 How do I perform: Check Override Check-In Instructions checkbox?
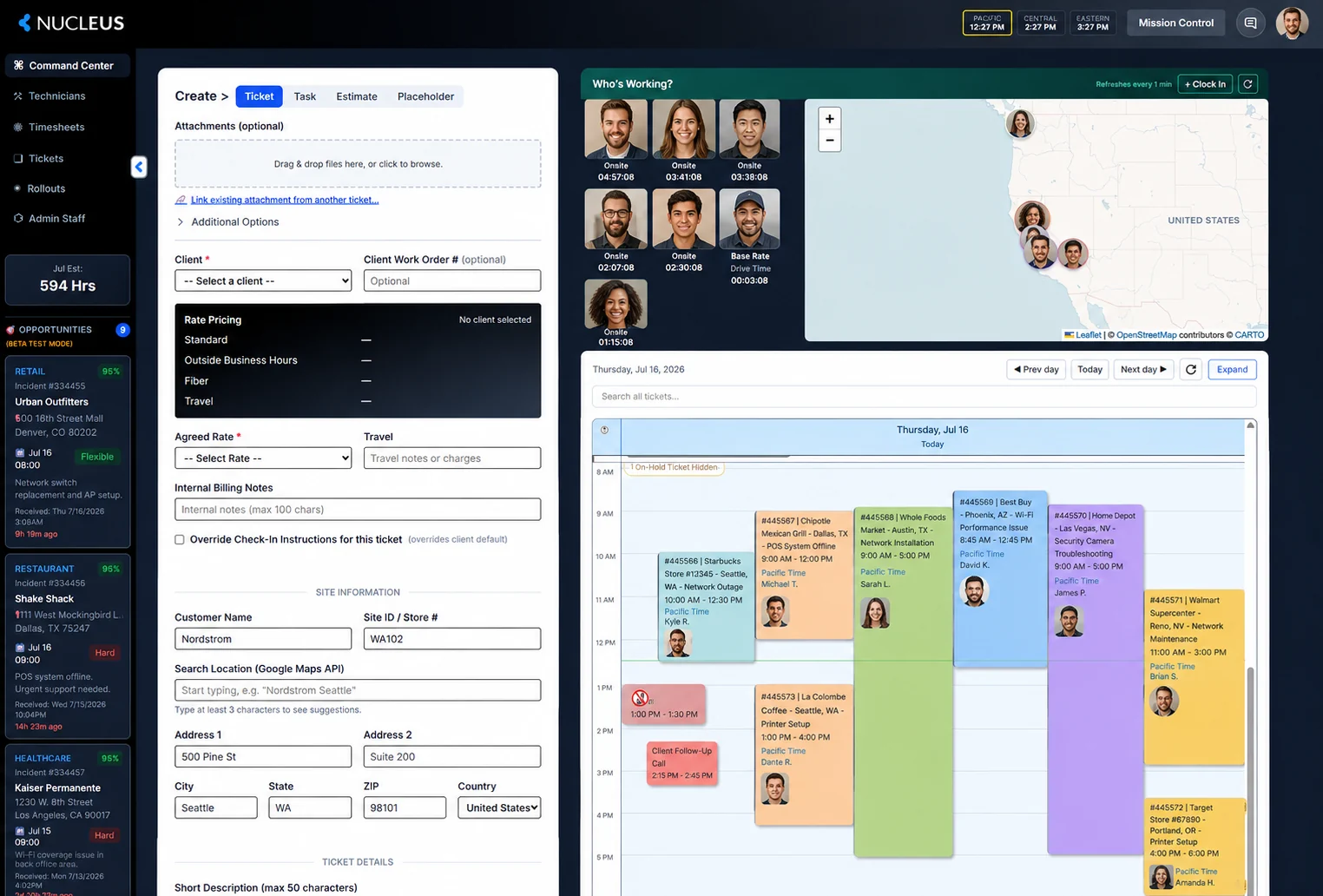180,540
